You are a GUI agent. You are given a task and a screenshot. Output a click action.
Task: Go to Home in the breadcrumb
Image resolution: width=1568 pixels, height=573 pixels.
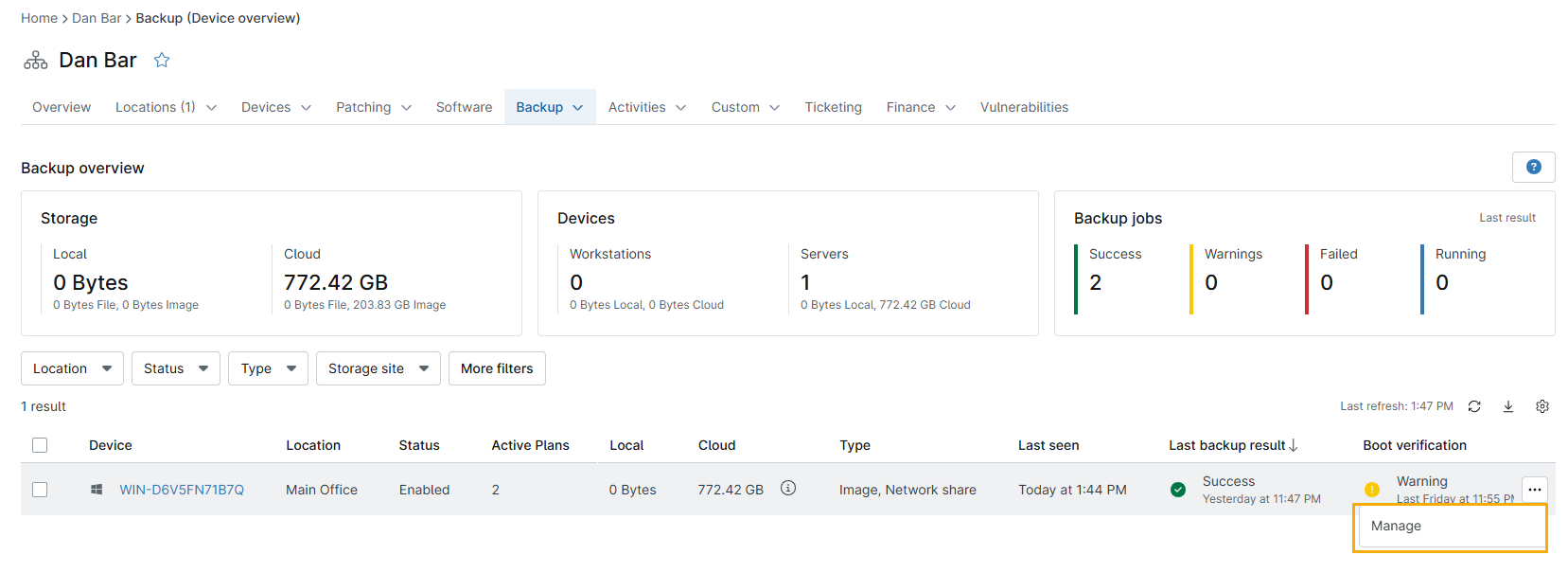pyautogui.click(x=39, y=18)
